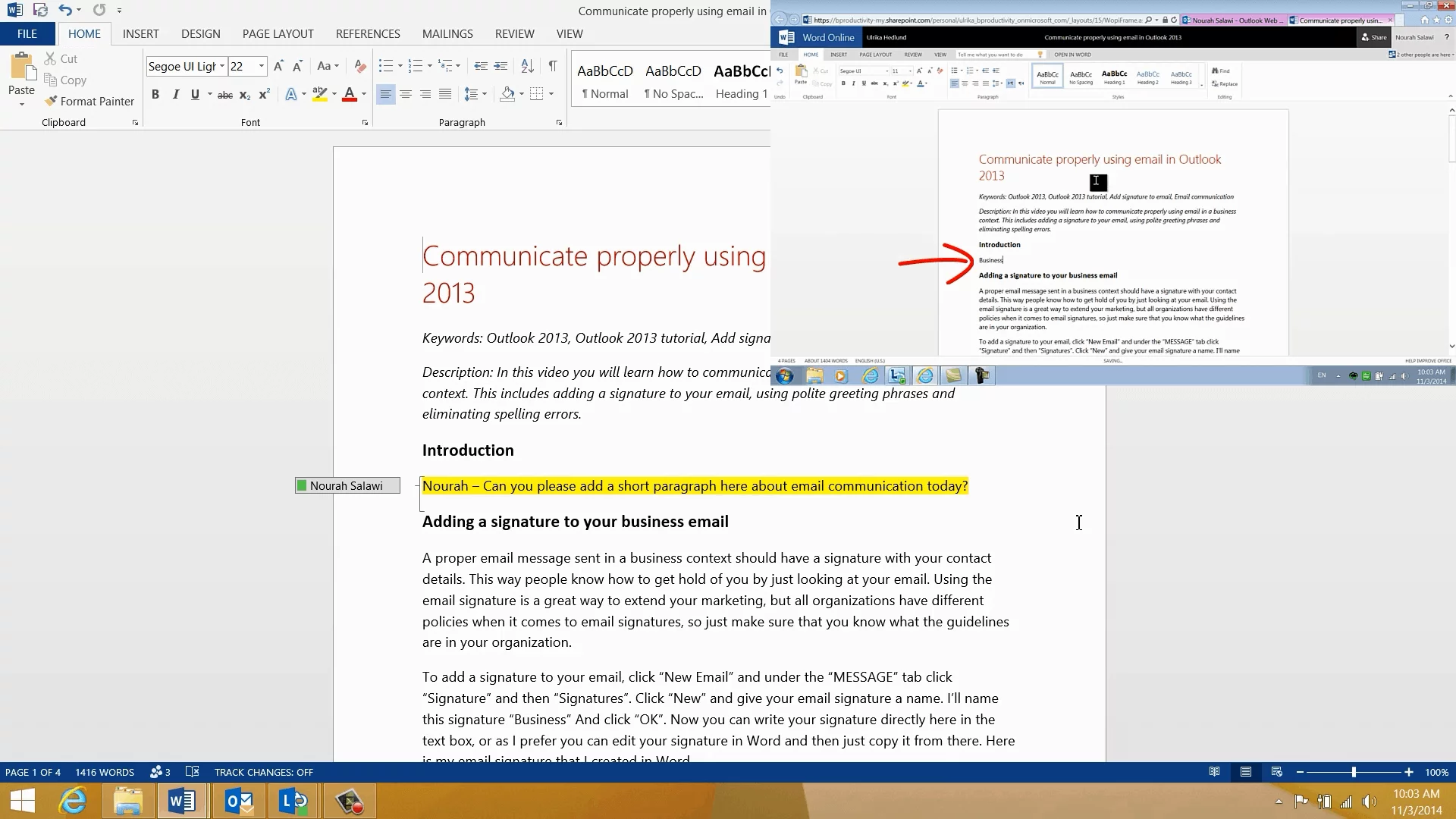Open the font size dropdown
This screenshot has height=819, width=1456.
point(262,66)
